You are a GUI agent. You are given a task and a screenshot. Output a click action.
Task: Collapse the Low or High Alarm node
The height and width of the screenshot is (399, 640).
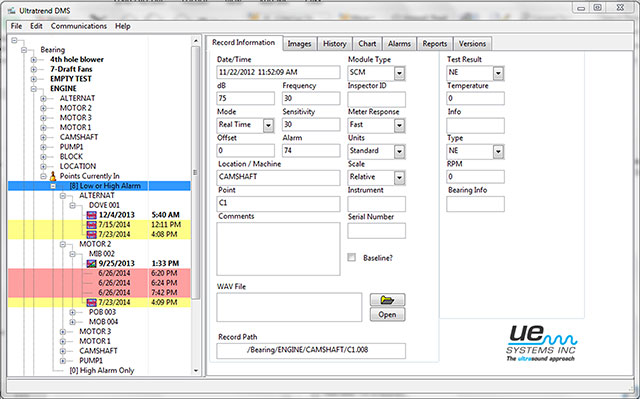(x=53, y=186)
